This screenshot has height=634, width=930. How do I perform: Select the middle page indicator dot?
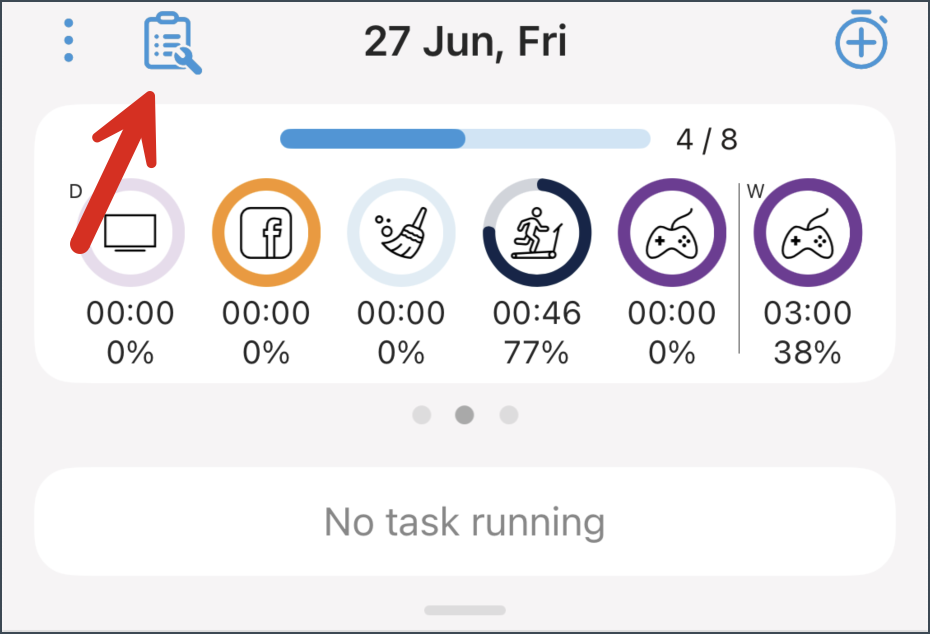(464, 415)
